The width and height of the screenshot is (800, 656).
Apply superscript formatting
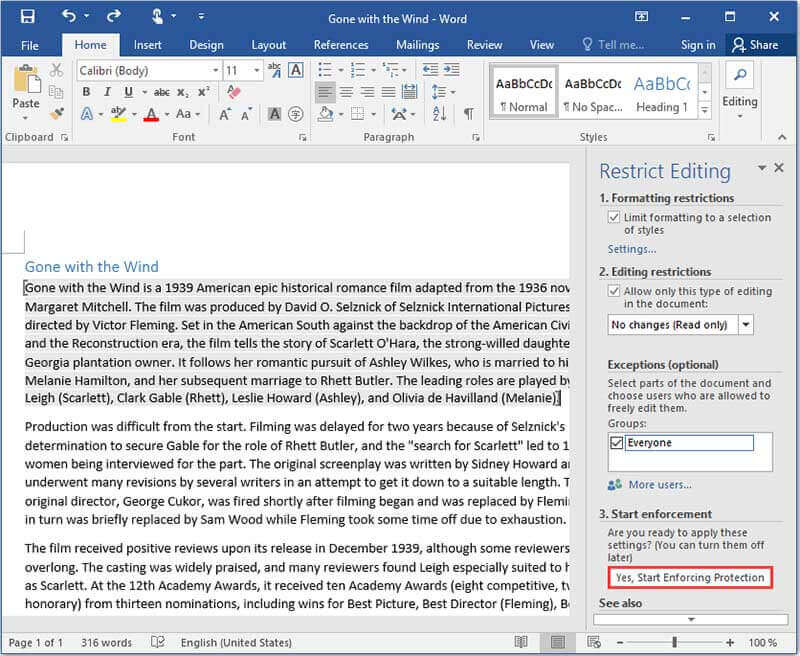(x=204, y=92)
